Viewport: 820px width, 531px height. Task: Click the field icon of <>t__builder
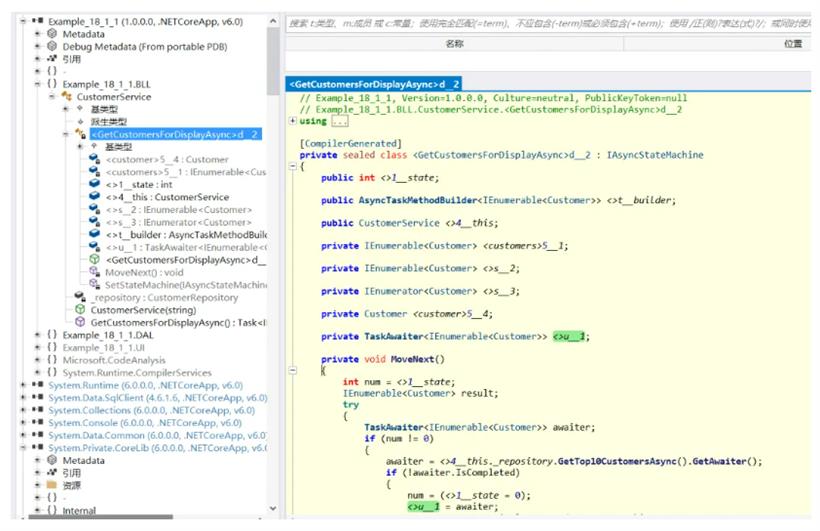(x=95, y=234)
